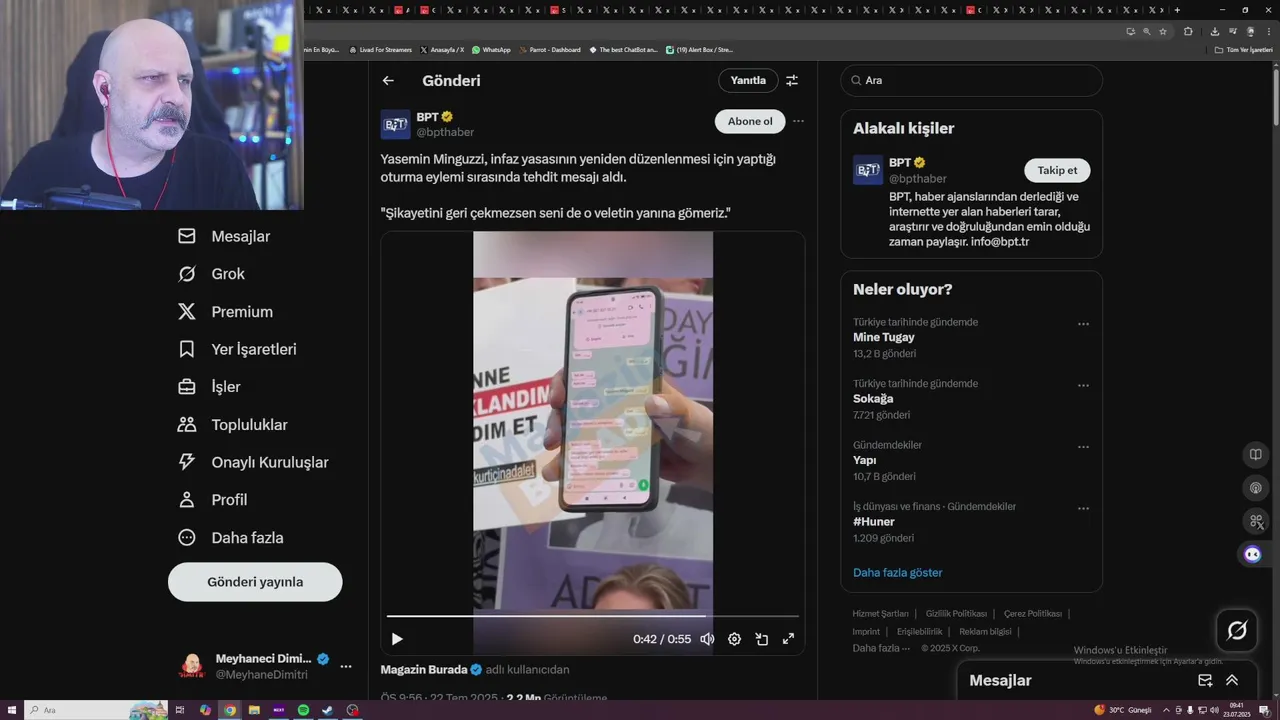This screenshot has height=720, width=1280.
Task: Click Abone ol on the BPT post
Action: click(x=750, y=121)
